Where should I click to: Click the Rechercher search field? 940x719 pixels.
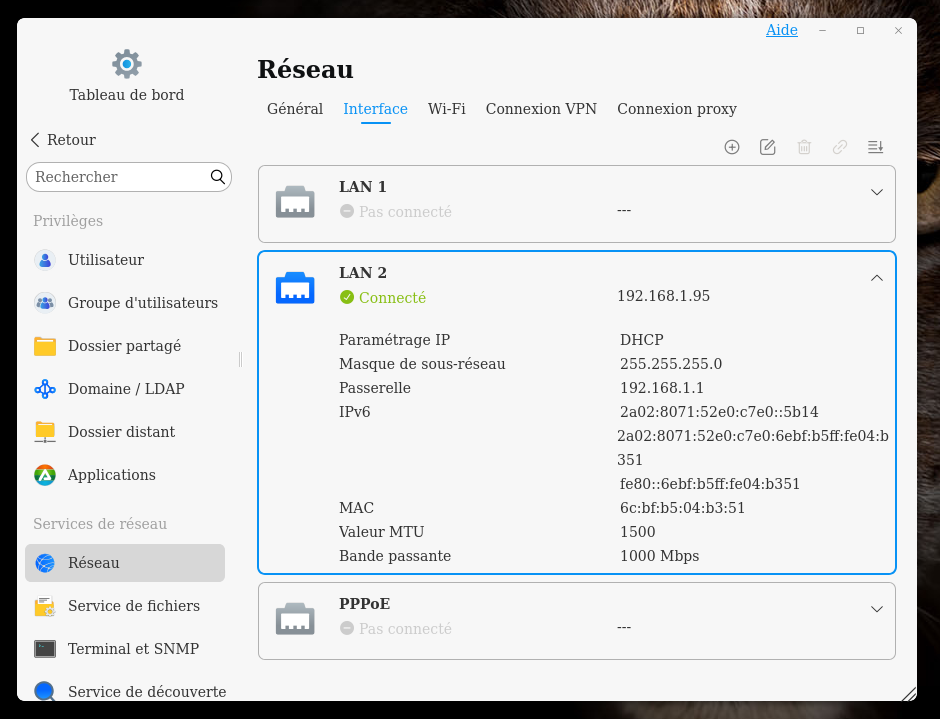coord(118,177)
